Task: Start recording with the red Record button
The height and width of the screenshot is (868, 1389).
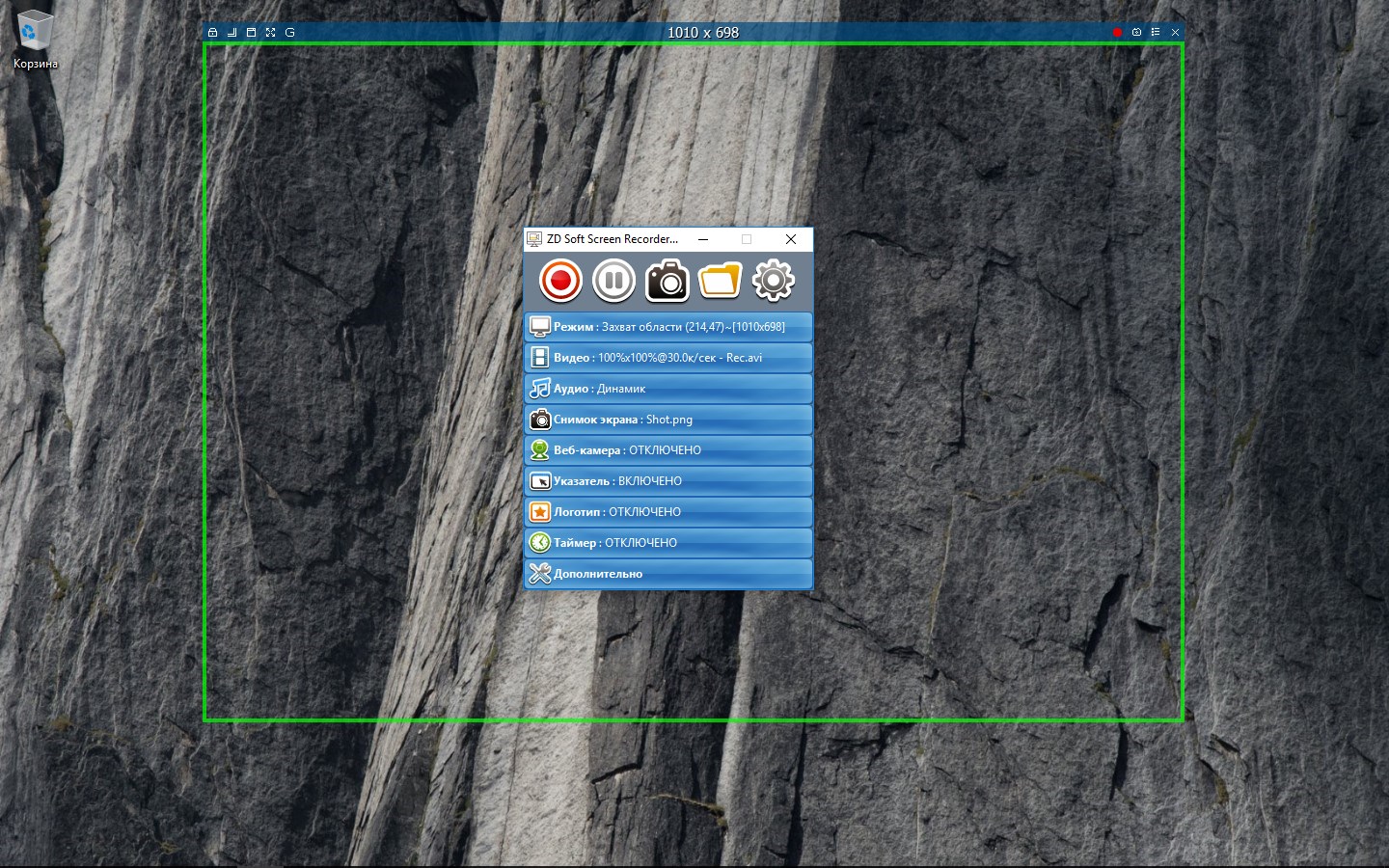Action: pyautogui.click(x=560, y=281)
